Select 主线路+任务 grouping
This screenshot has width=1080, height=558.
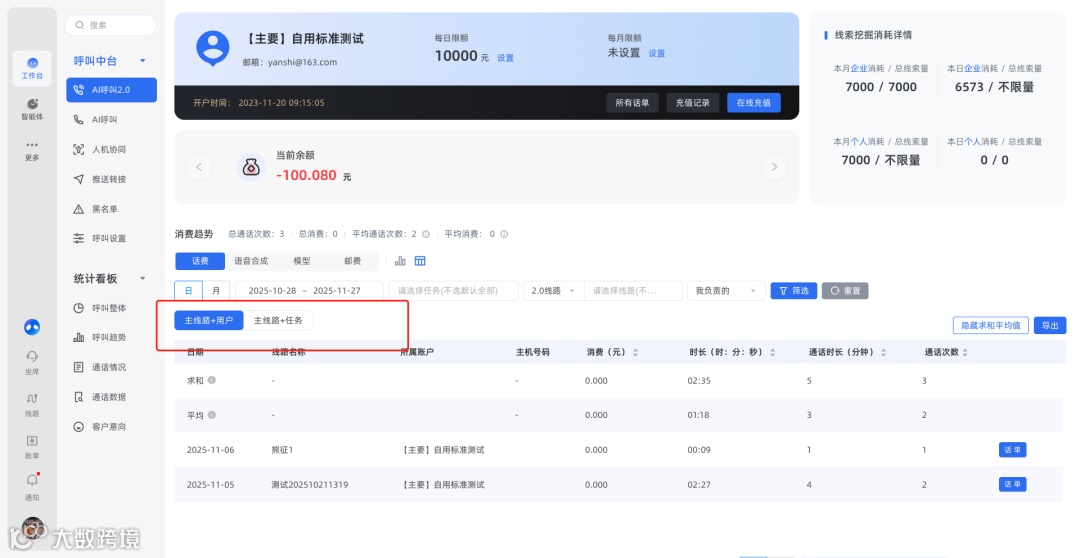click(x=278, y=320)
